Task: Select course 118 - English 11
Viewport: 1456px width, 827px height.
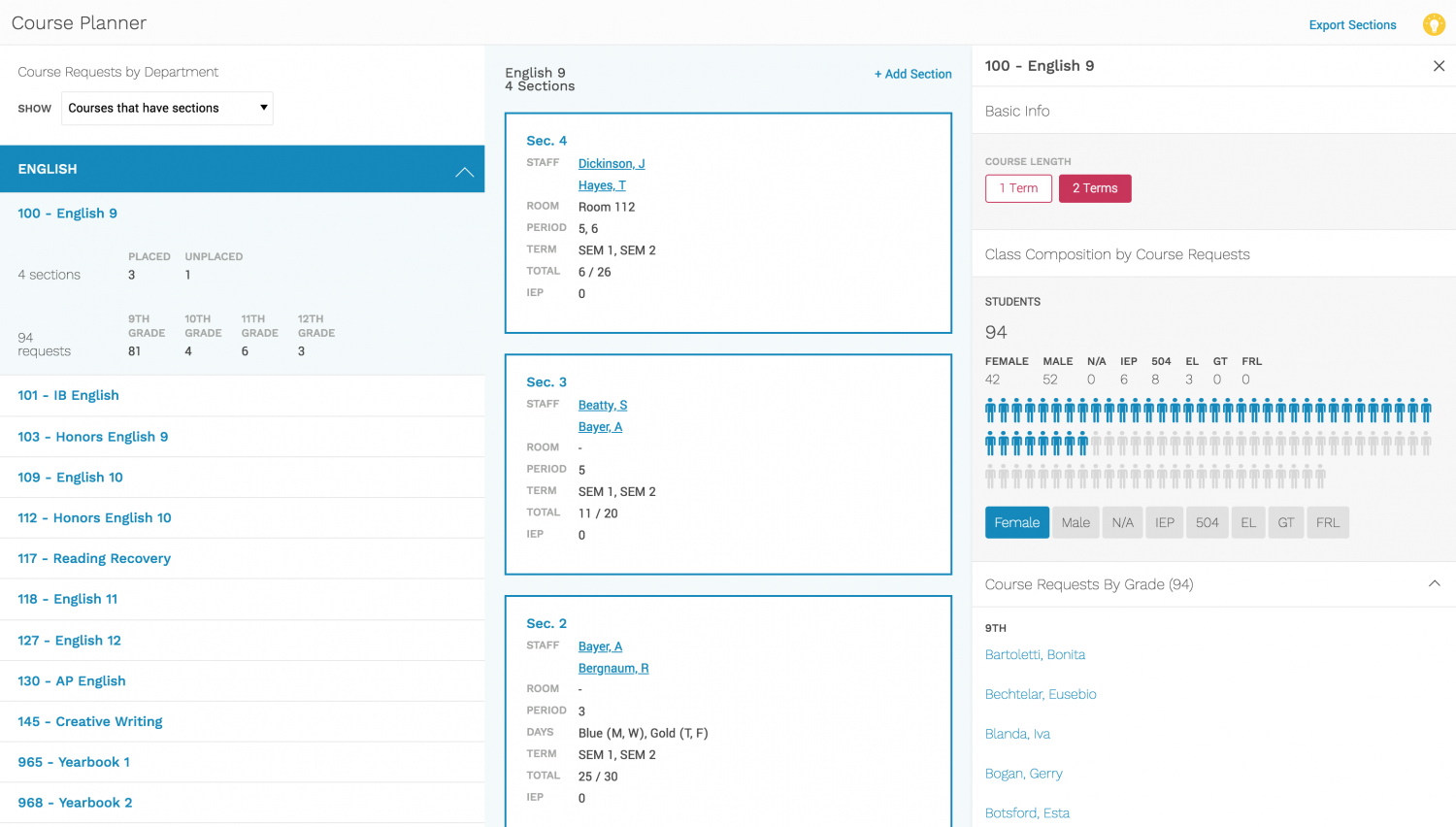Action: click(x=68, y=599)
